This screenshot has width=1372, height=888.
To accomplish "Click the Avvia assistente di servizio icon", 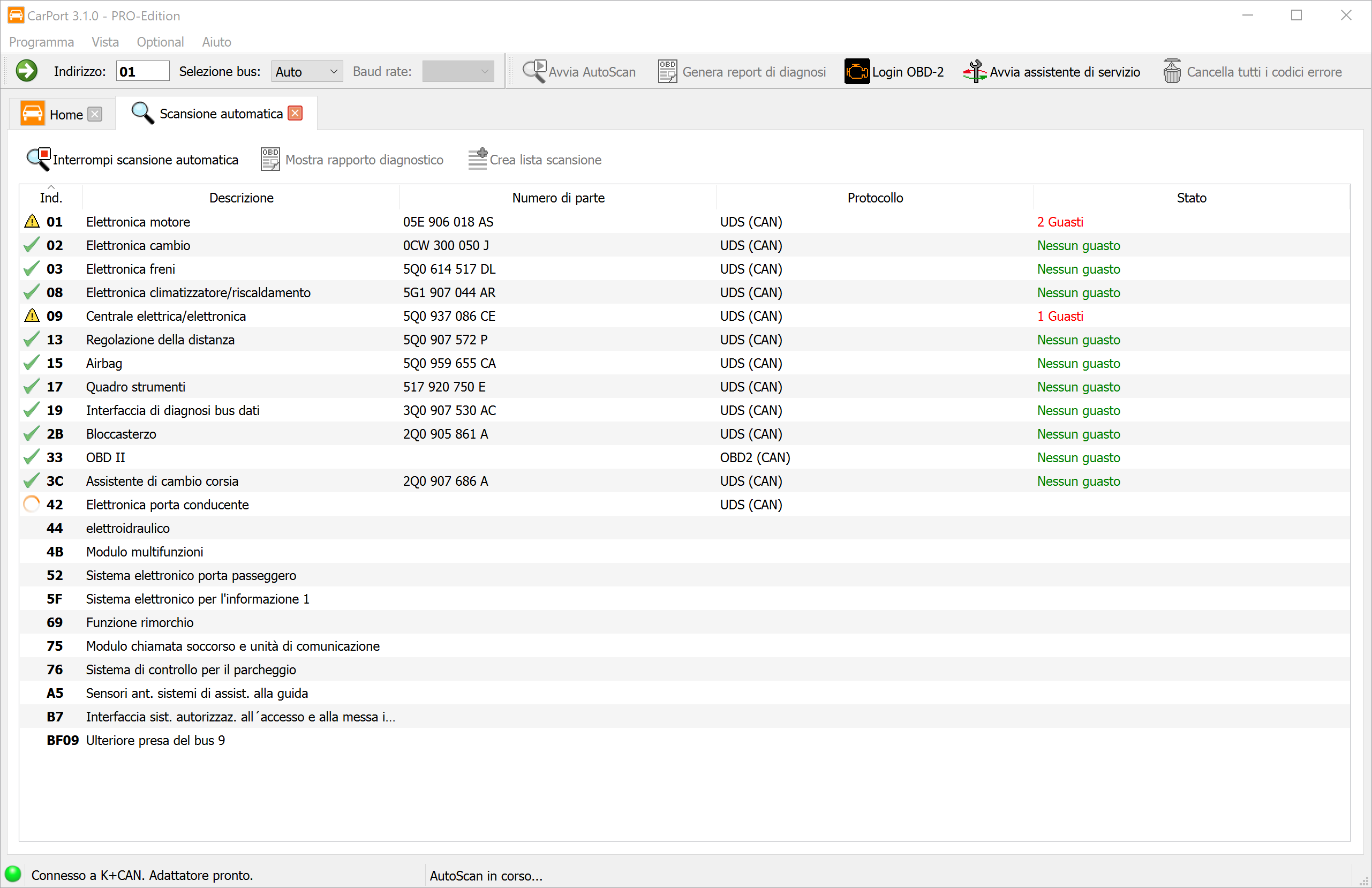I will pos(975,72).
